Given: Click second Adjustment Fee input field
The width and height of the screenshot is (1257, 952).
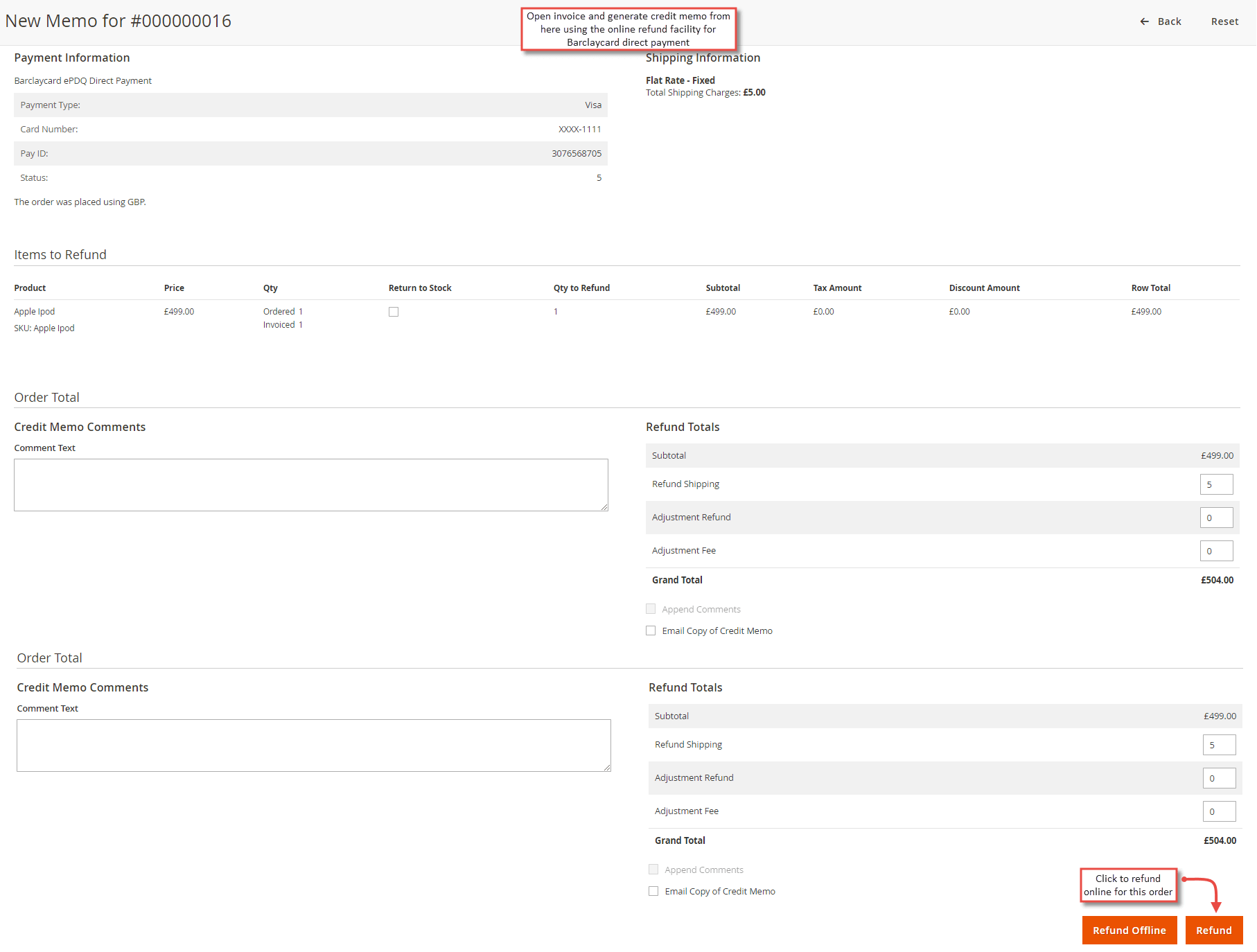Looking at the screenshot, I should pyautogui.click(x=1219, y=811).
